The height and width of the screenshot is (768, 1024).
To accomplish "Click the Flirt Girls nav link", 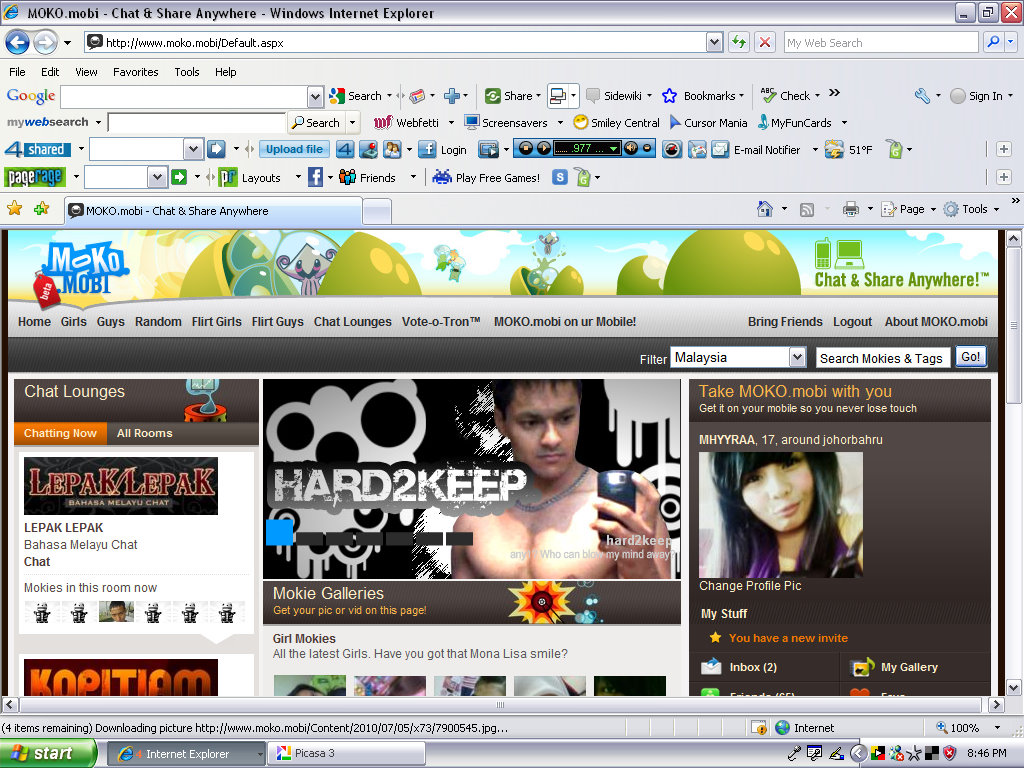I will [x=216, y=321].
